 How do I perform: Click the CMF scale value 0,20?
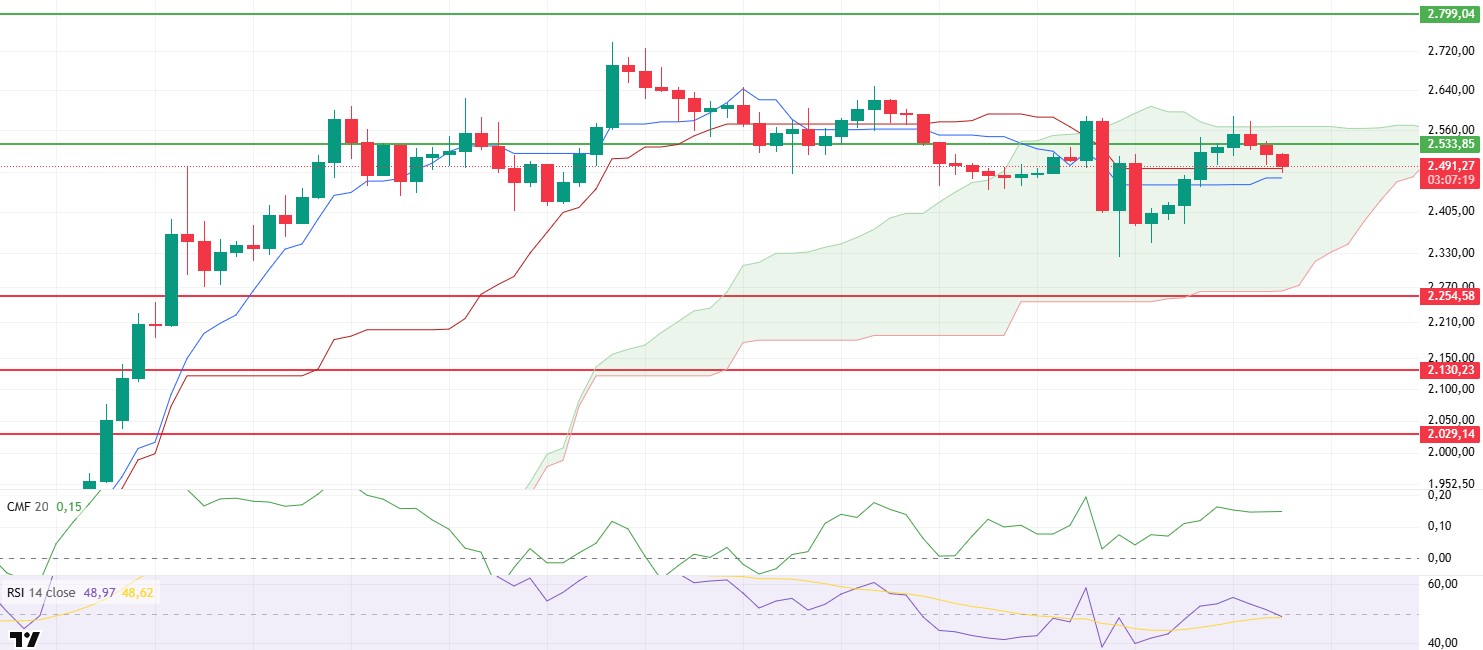click(x=1439, y=495)
